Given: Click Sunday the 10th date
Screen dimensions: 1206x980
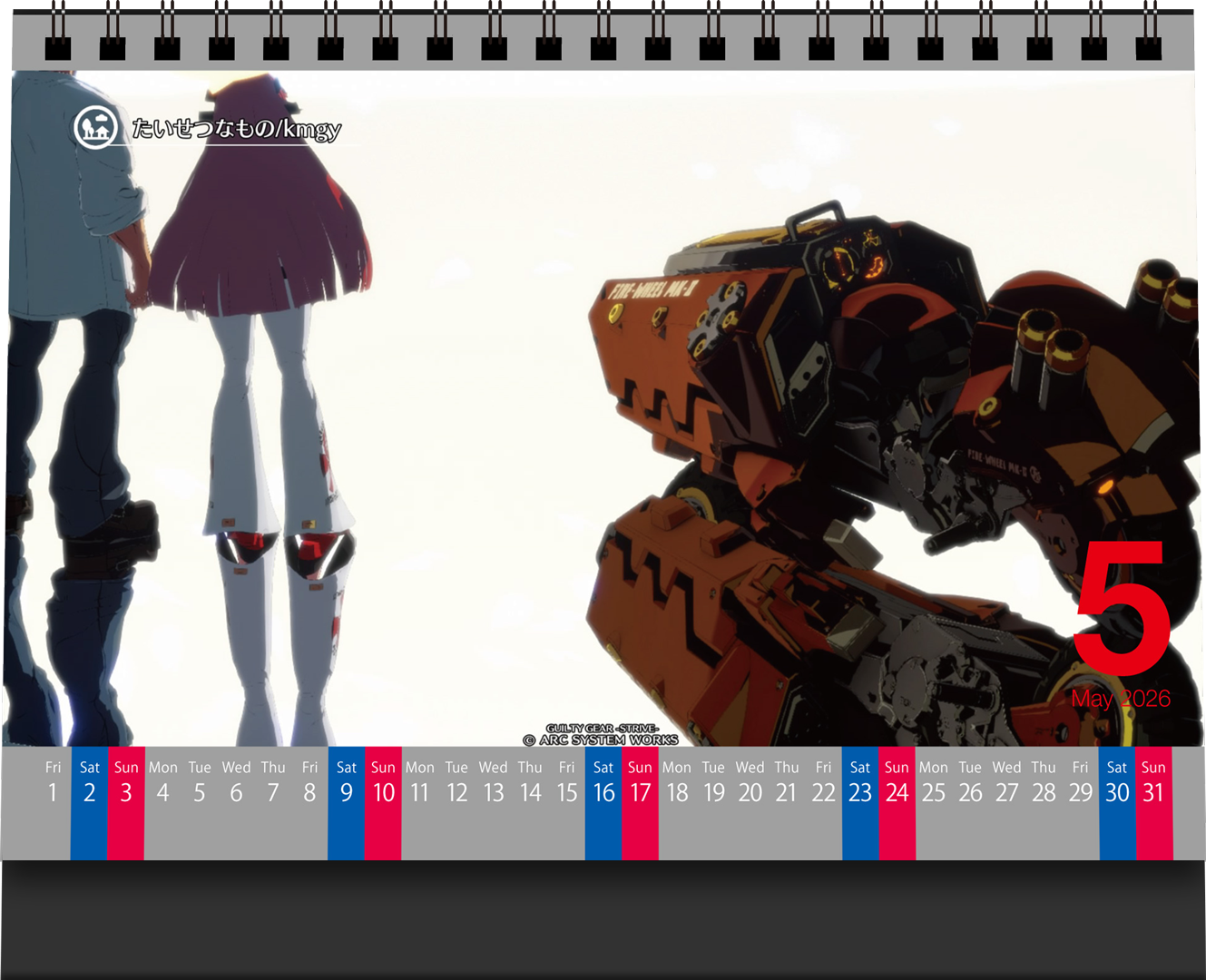Looking at the screenshot, I should 383,784.
